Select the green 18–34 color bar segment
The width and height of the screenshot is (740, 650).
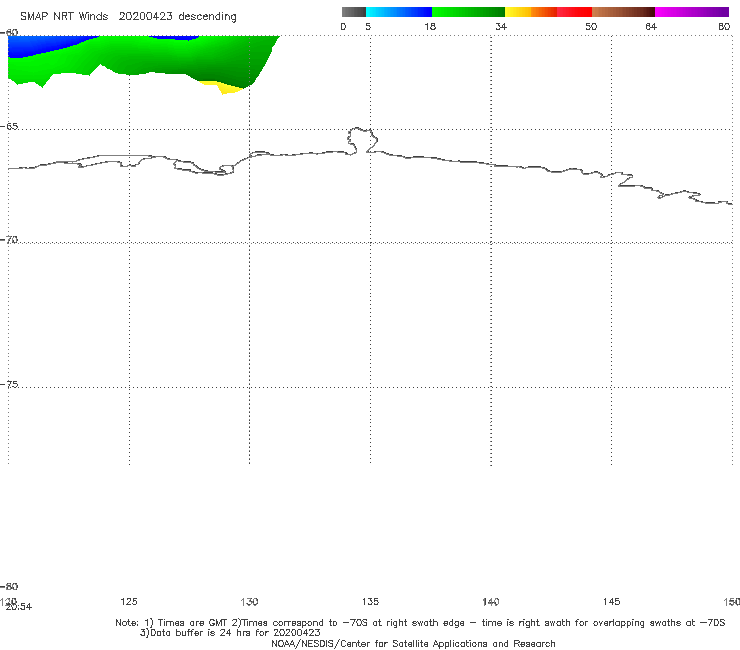click(468, 12)
